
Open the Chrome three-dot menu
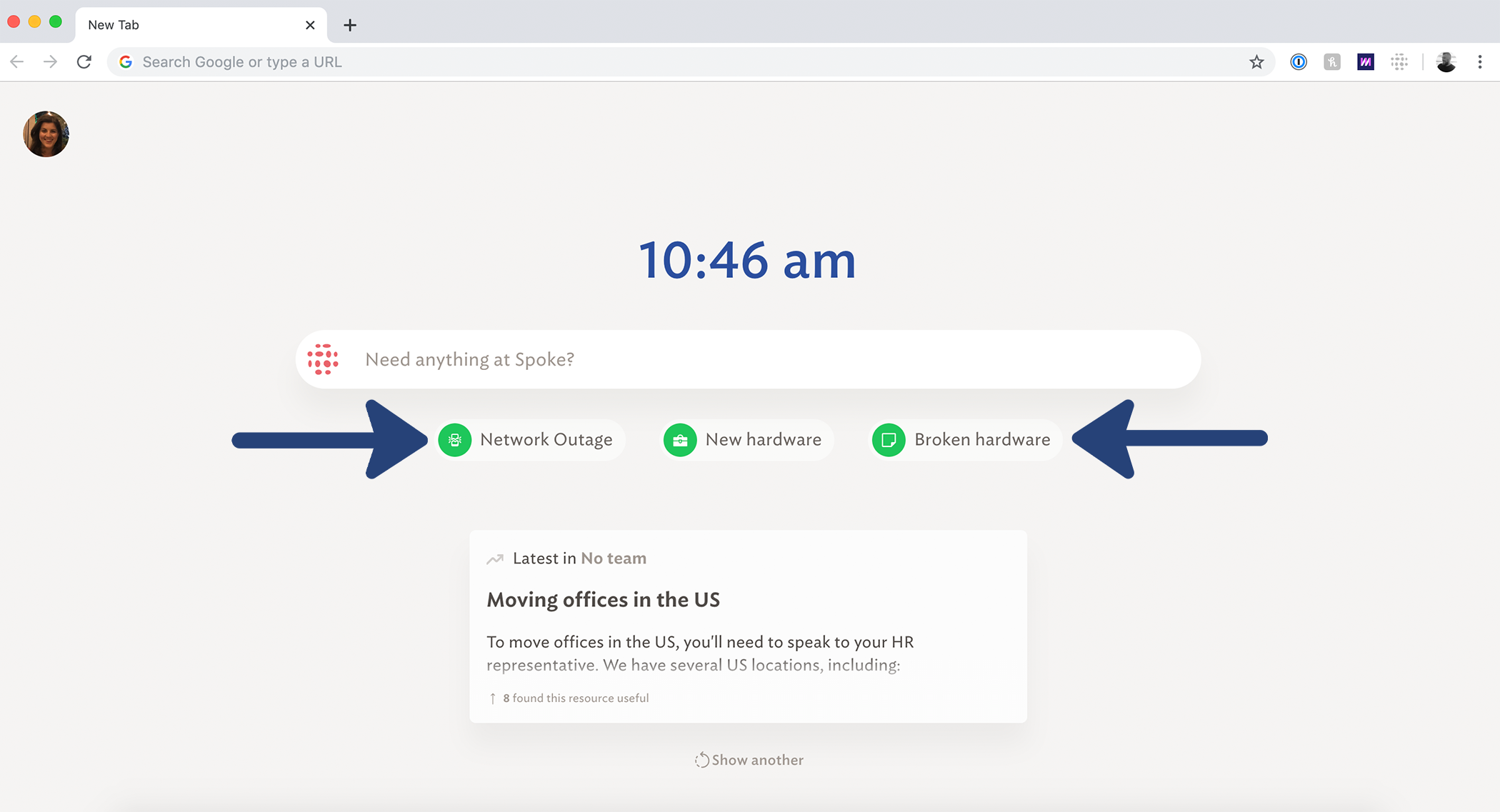(1480, 62)
